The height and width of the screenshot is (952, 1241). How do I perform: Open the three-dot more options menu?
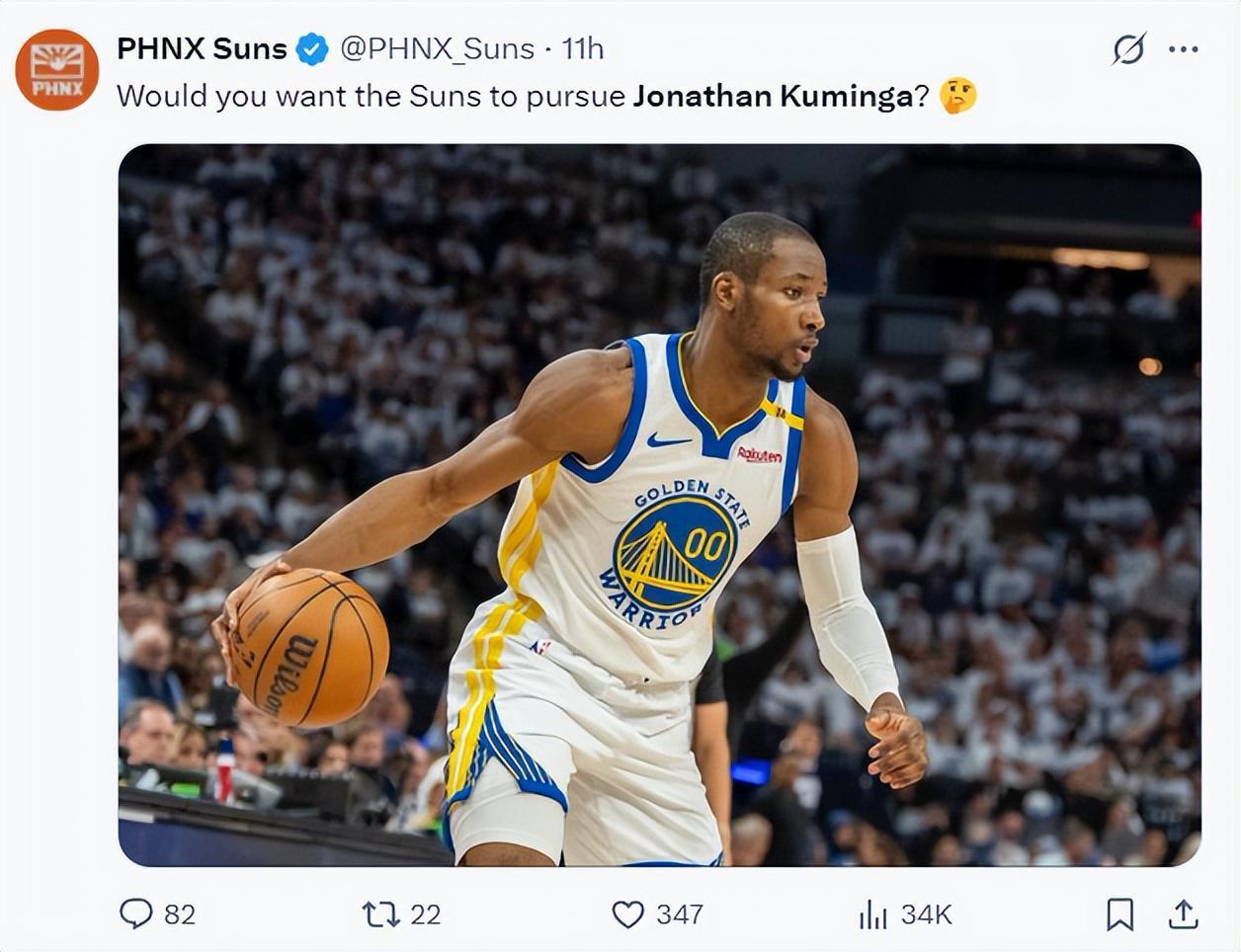[x=1183, y=48]
